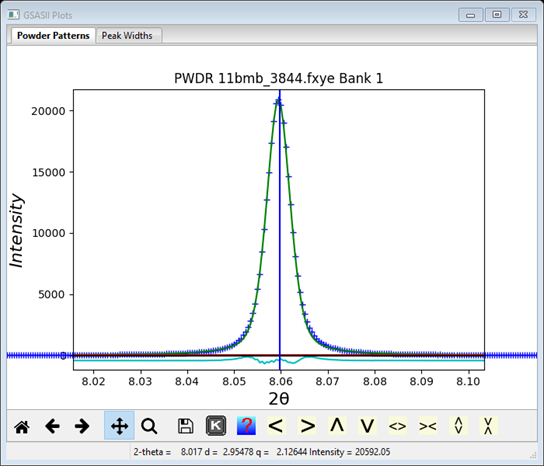Go forward to next plot view

point(82,426)
